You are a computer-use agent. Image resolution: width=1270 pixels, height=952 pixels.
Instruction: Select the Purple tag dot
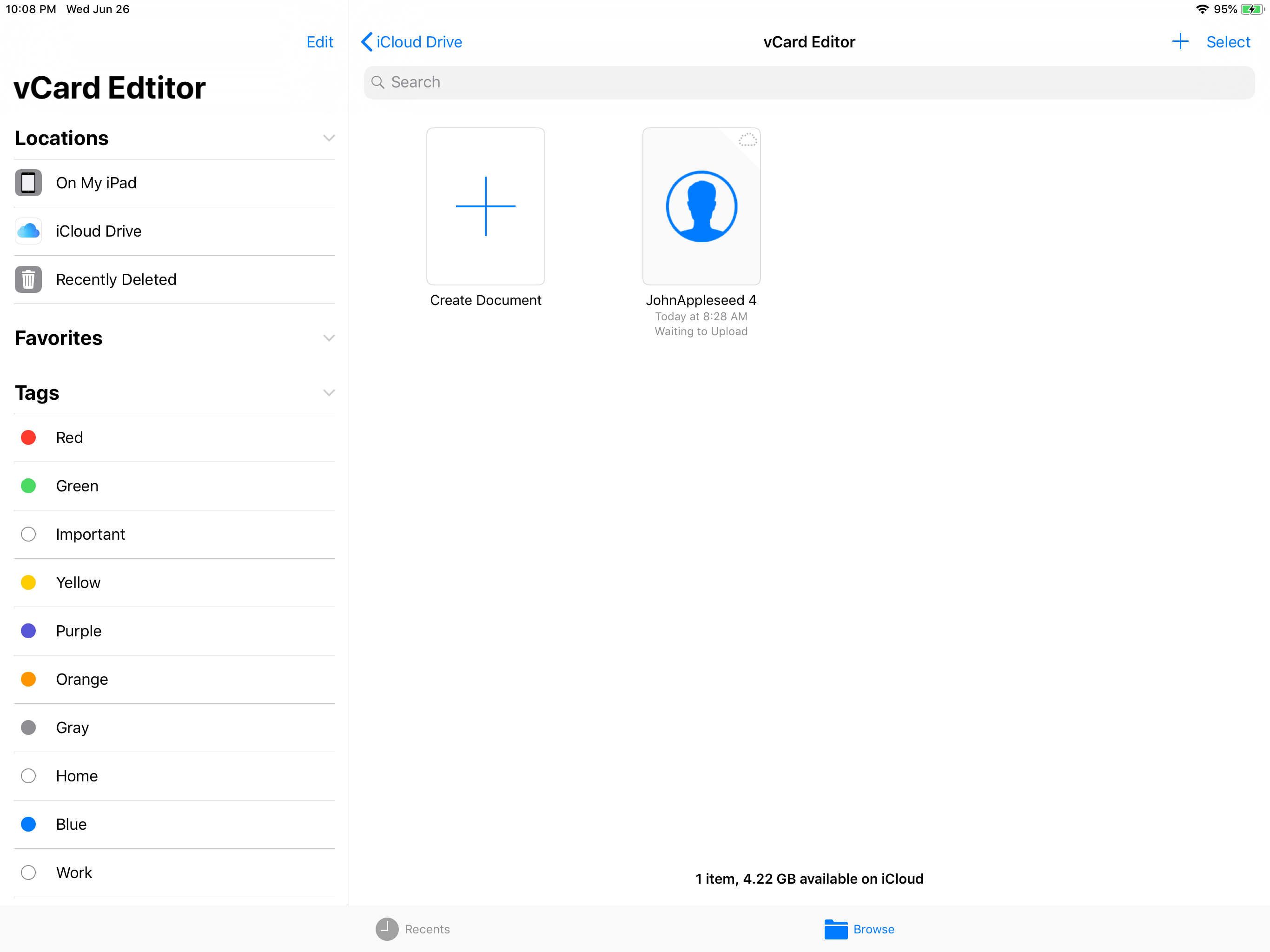point(28,631)
